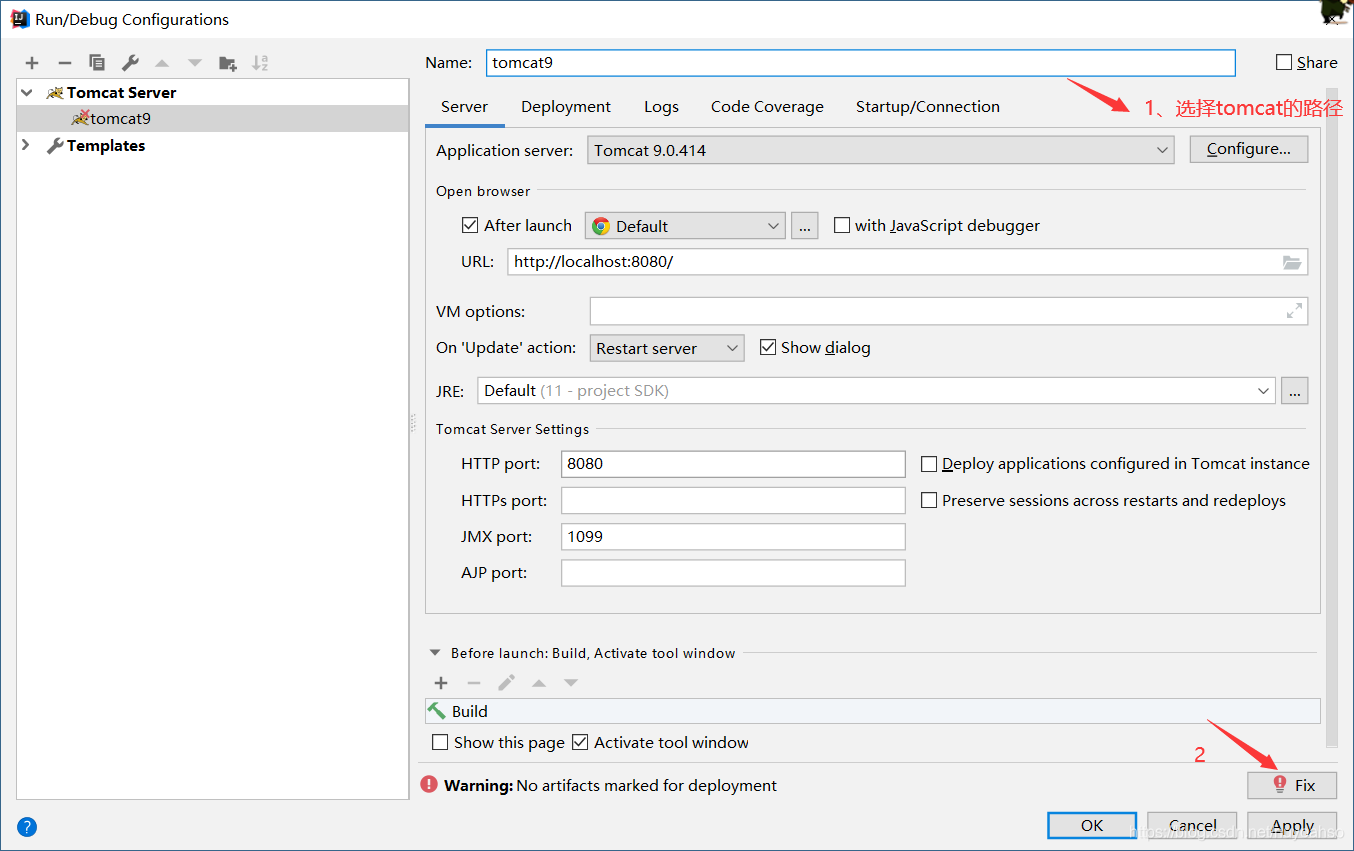Copy configuration icon in left toolbar
Screen dimensions: 1354x851
point(97,63)
